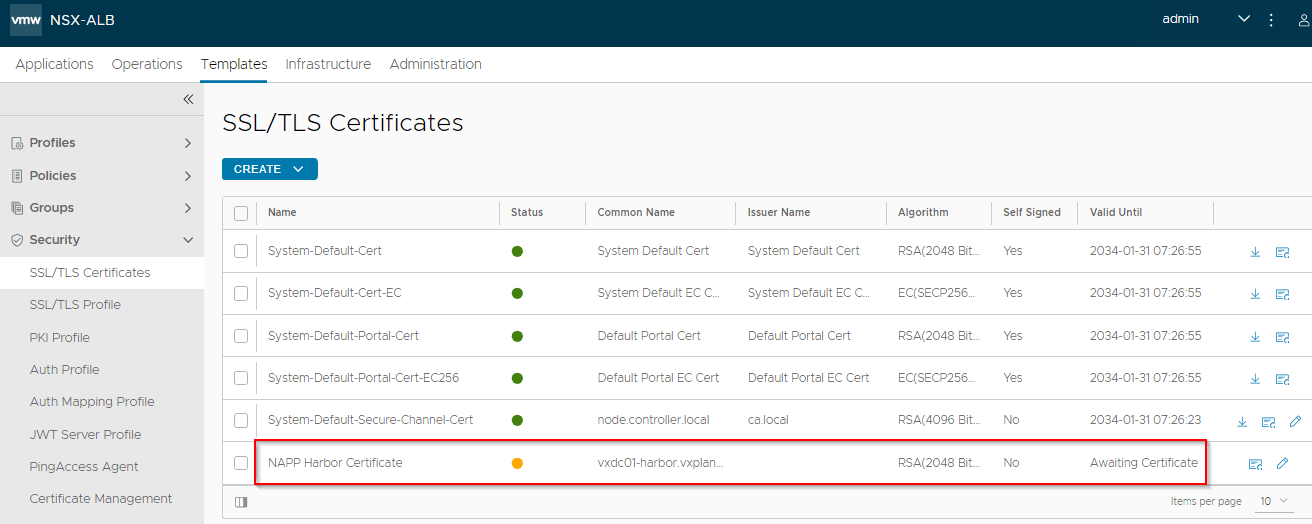The width and height of the screenshot is (1312, 524).
Task: Sort by the Valid Until column header
Action: click(x=1116, y=213)
